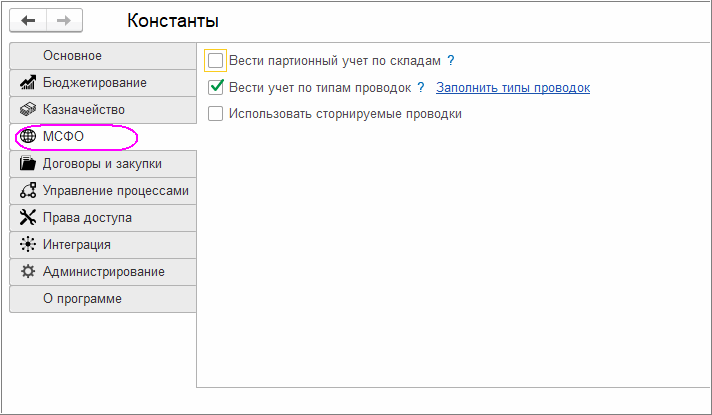
Task: Show help for типам проводок question mark
Action: pyautogui.click(x=421, y=87)
